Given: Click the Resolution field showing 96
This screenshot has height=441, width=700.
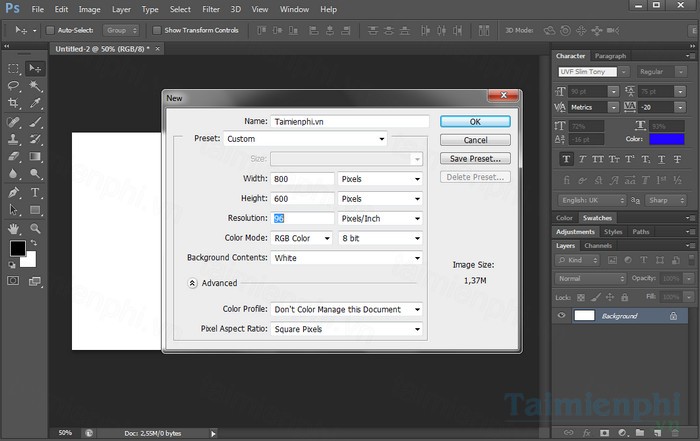Looking at the screenshot, I should coord(302,218).
